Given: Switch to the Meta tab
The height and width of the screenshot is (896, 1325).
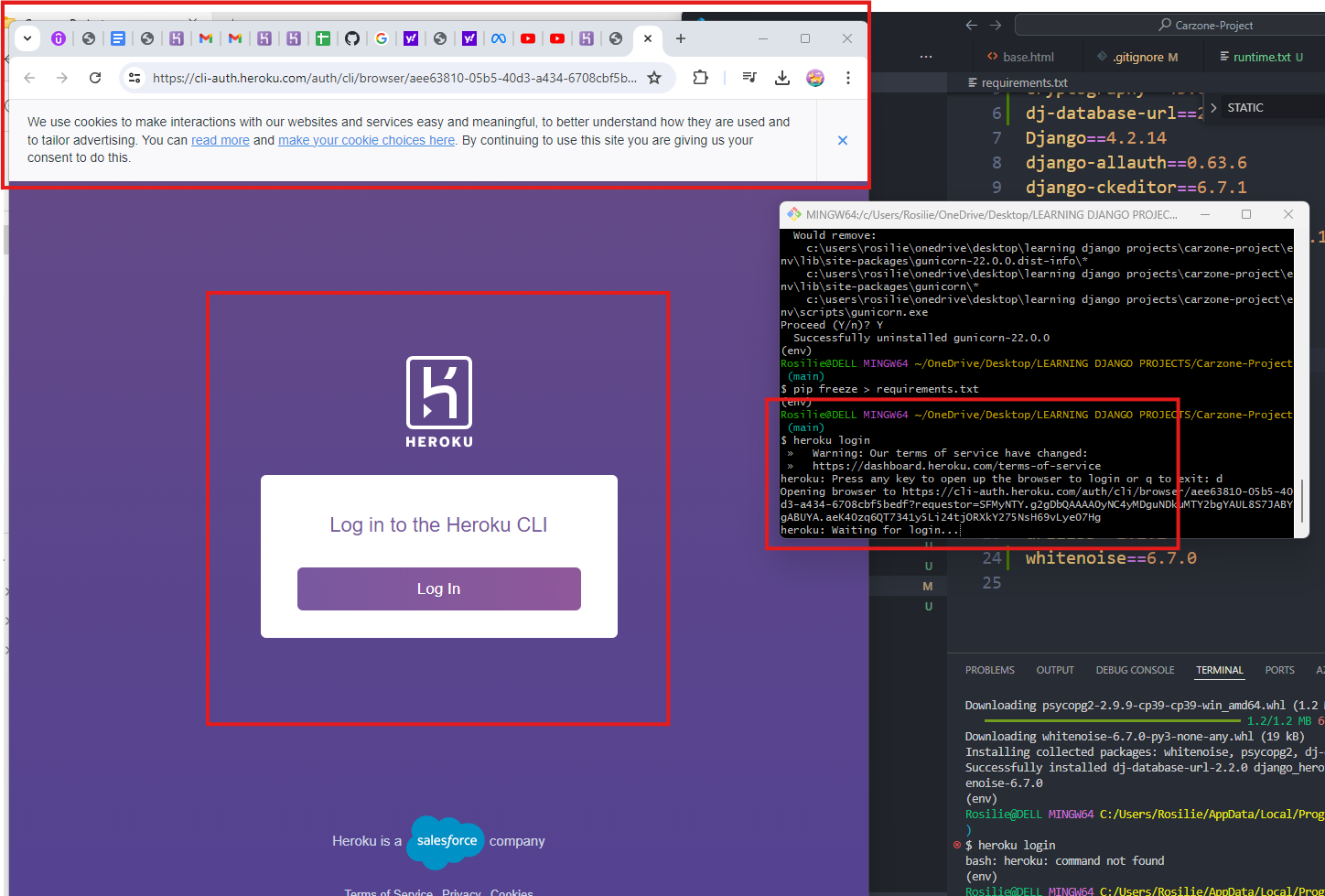Looking at the screenshot, I should [499, 38].
